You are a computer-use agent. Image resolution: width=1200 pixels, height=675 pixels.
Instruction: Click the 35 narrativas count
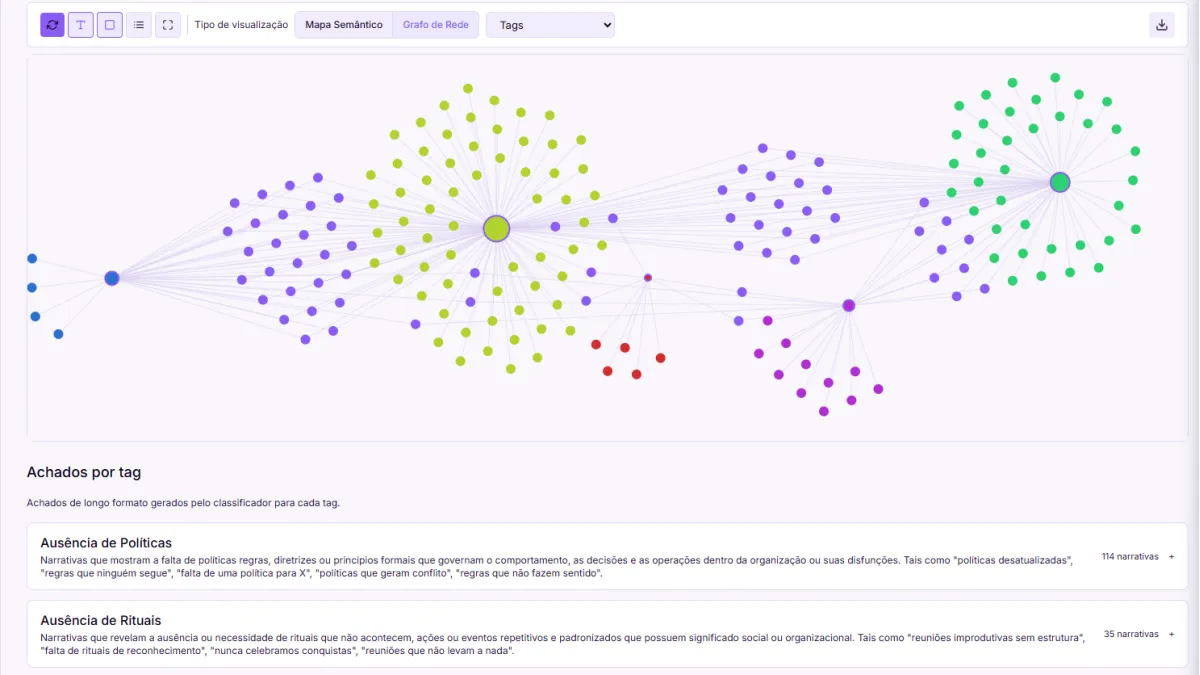[x=1131, y=634]
